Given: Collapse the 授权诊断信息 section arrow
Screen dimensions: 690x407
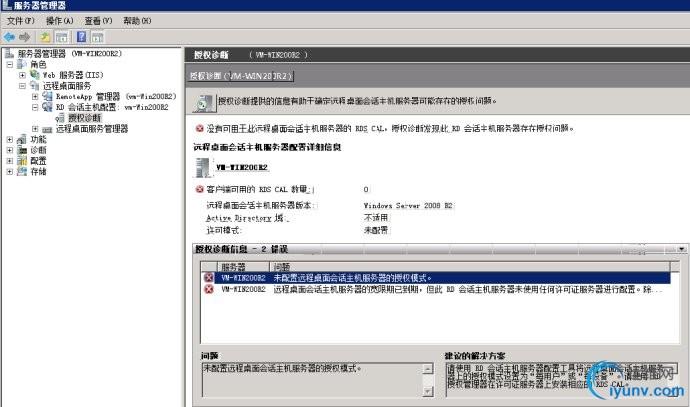Looking at the screenshot, I should point(681,249).
